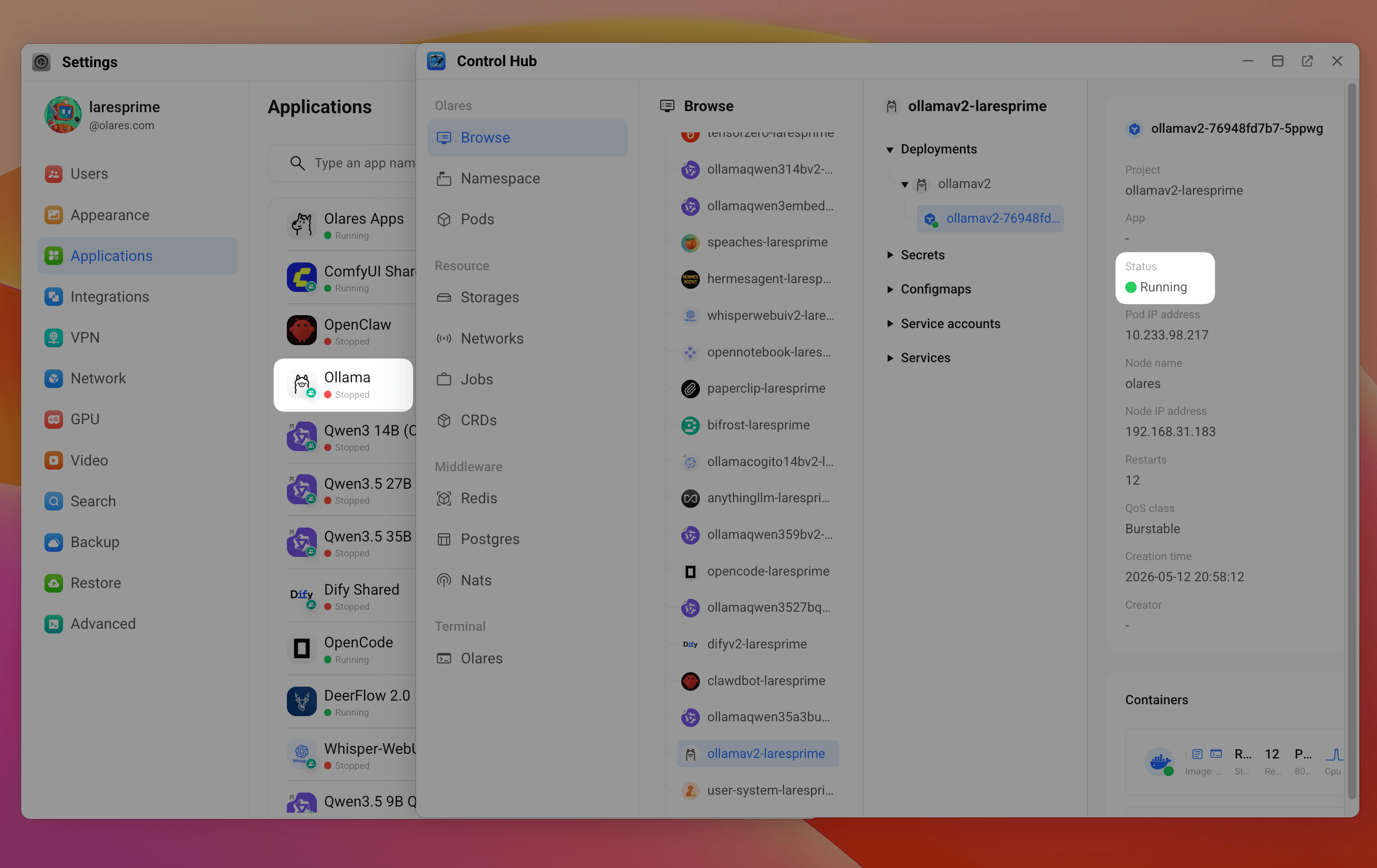The width and height of the screenshot is (1377, 868).
Task: Click the CRDs cube icon
Action: [443, 420]
